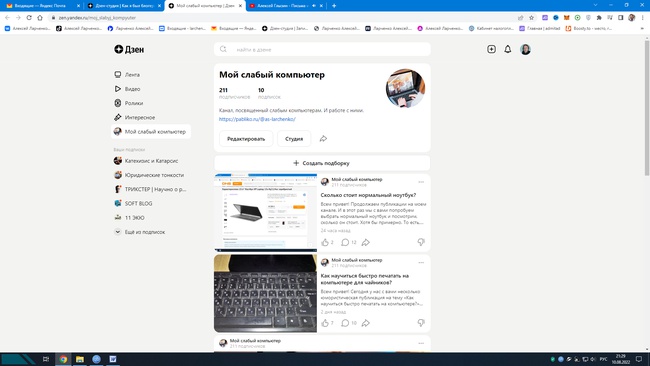Open comments on laptop price article

345,242
